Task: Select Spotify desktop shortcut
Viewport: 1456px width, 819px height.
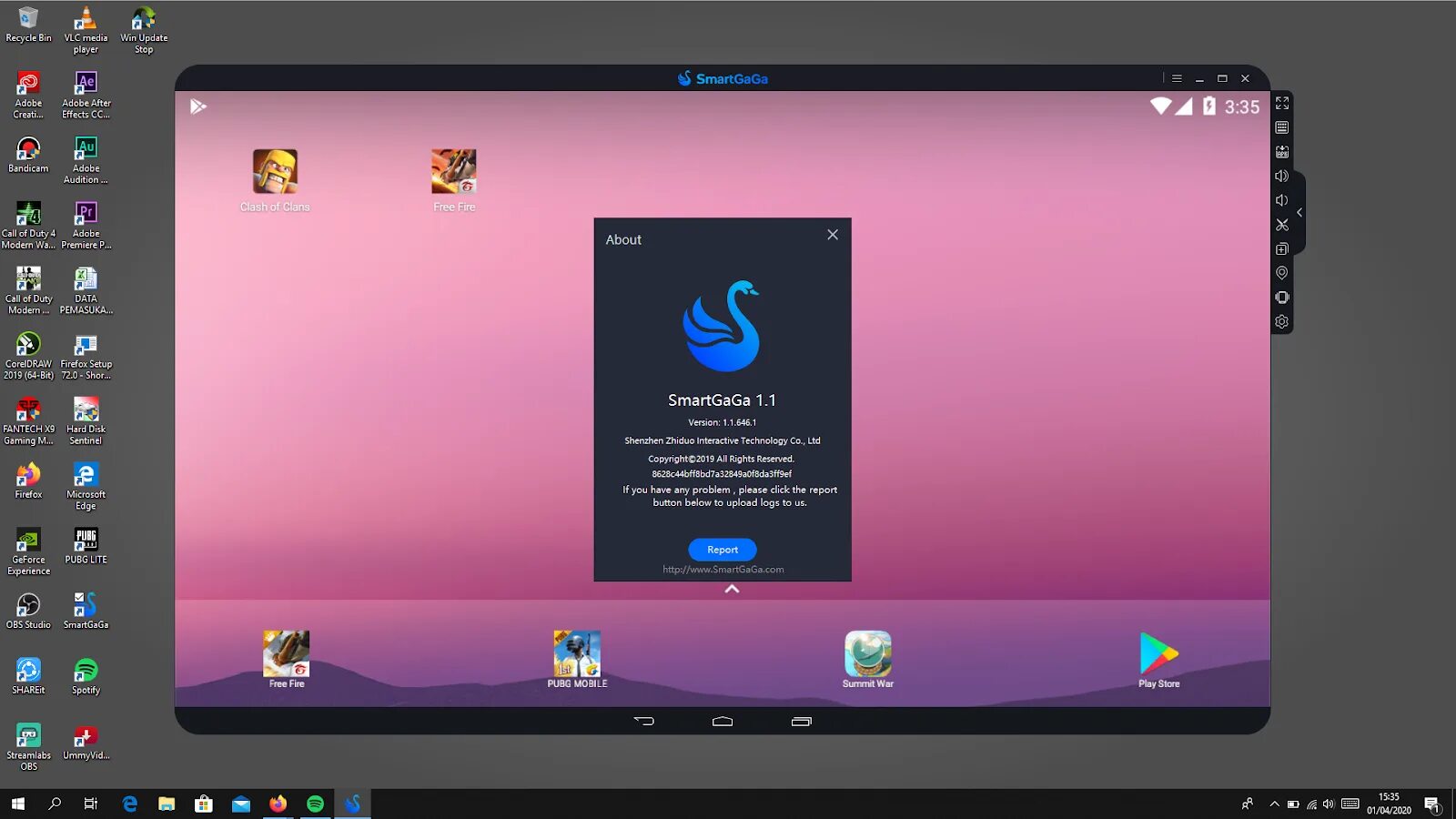Action: [86, 677]
